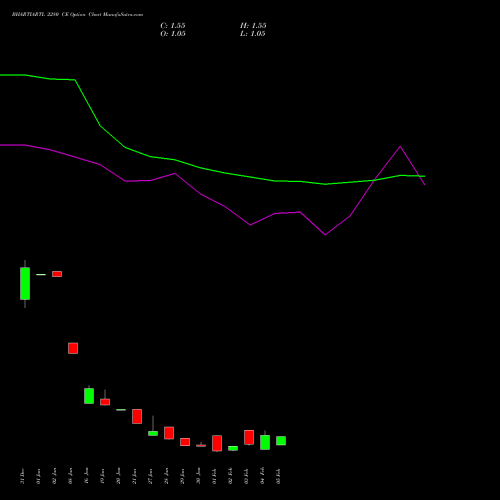
Task: Click the green candle for 16 Jan
Action: [89, 396]
